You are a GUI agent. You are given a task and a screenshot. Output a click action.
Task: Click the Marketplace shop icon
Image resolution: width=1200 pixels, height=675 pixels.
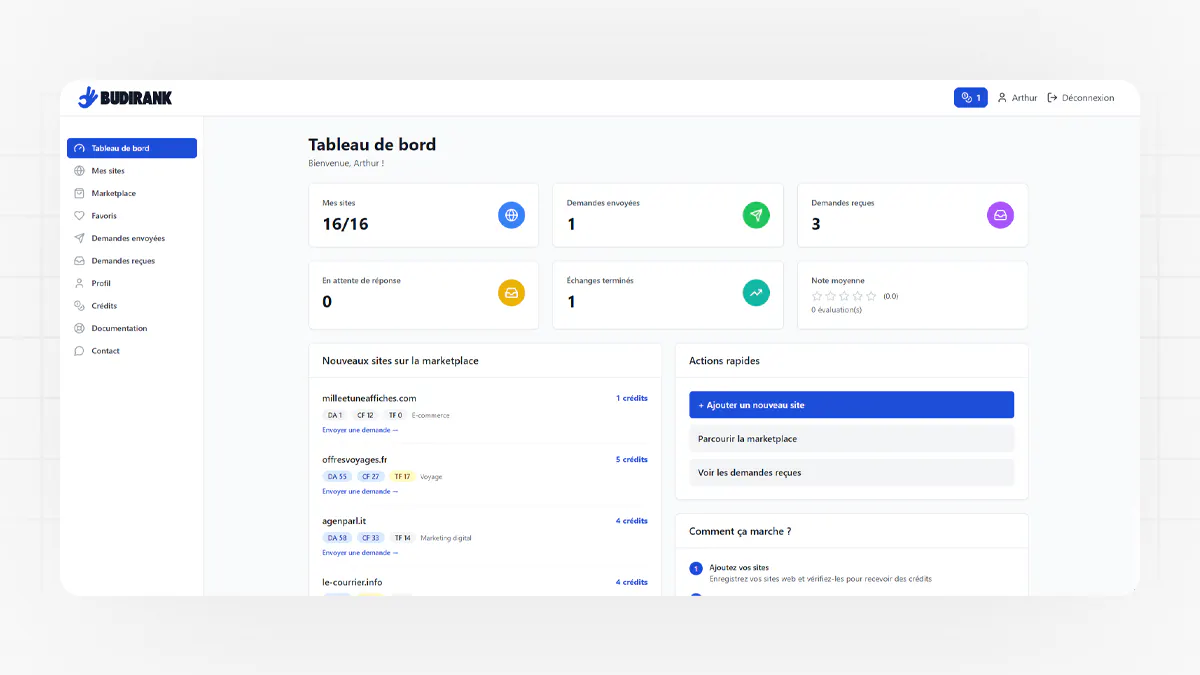coord(80,193)
